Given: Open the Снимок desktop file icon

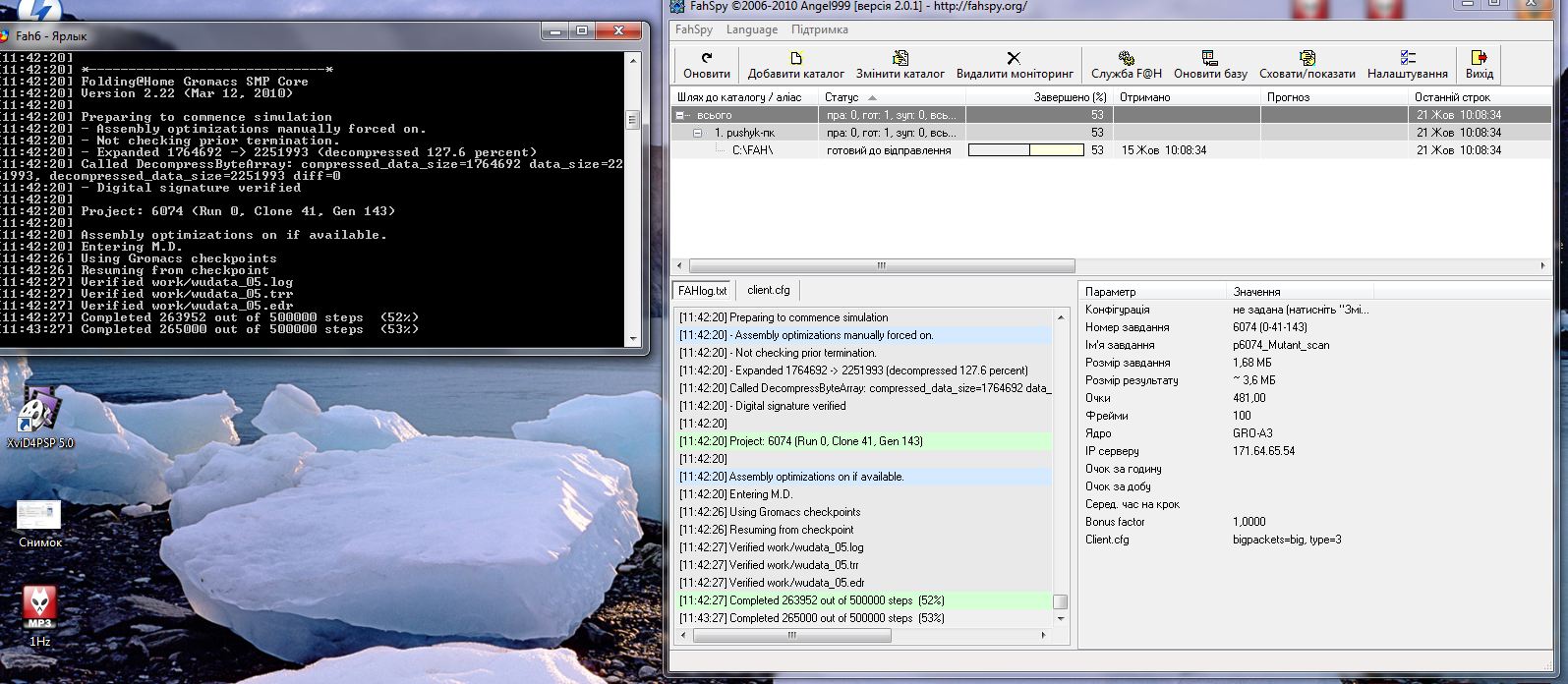Looking at the screenshot, I should pos(39,524).
